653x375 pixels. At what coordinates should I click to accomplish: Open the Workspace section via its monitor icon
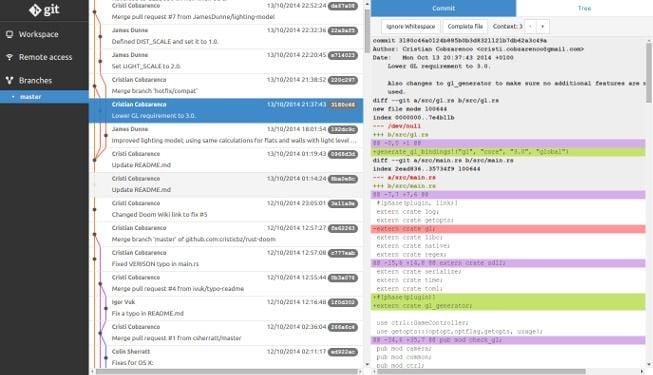[x=9, y=34]
